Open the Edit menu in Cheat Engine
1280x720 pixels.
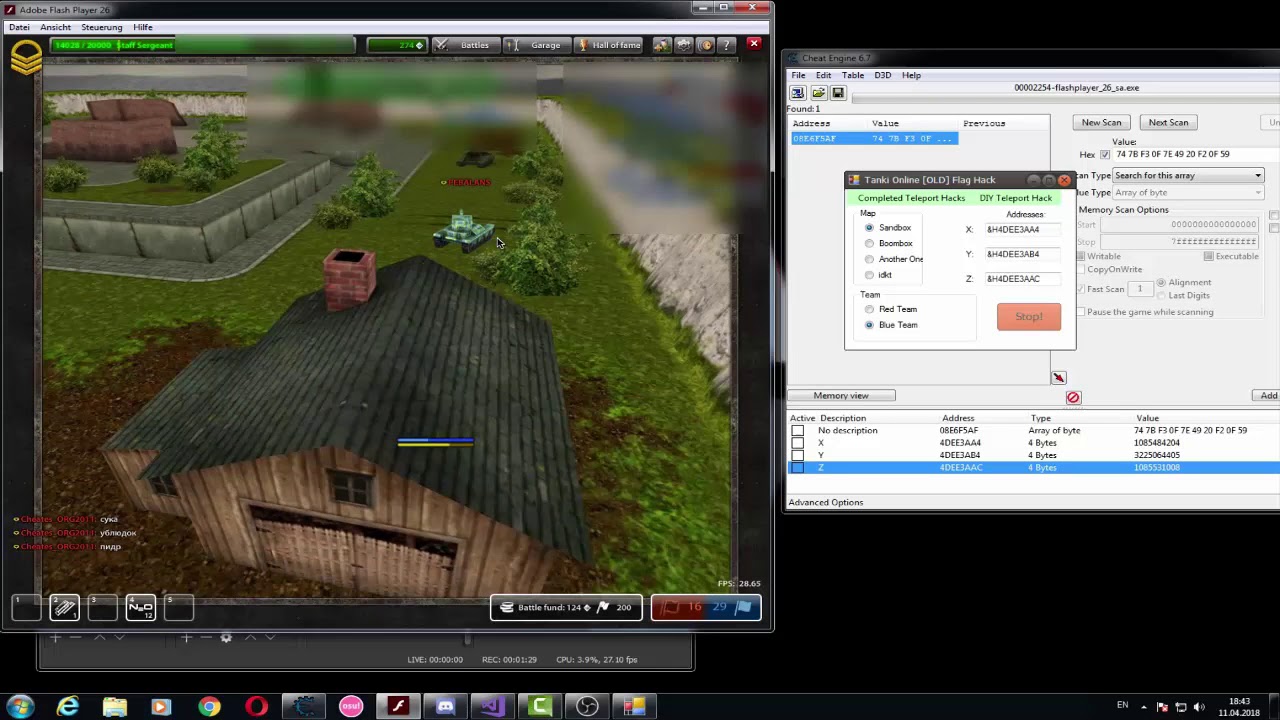[823, 75]
